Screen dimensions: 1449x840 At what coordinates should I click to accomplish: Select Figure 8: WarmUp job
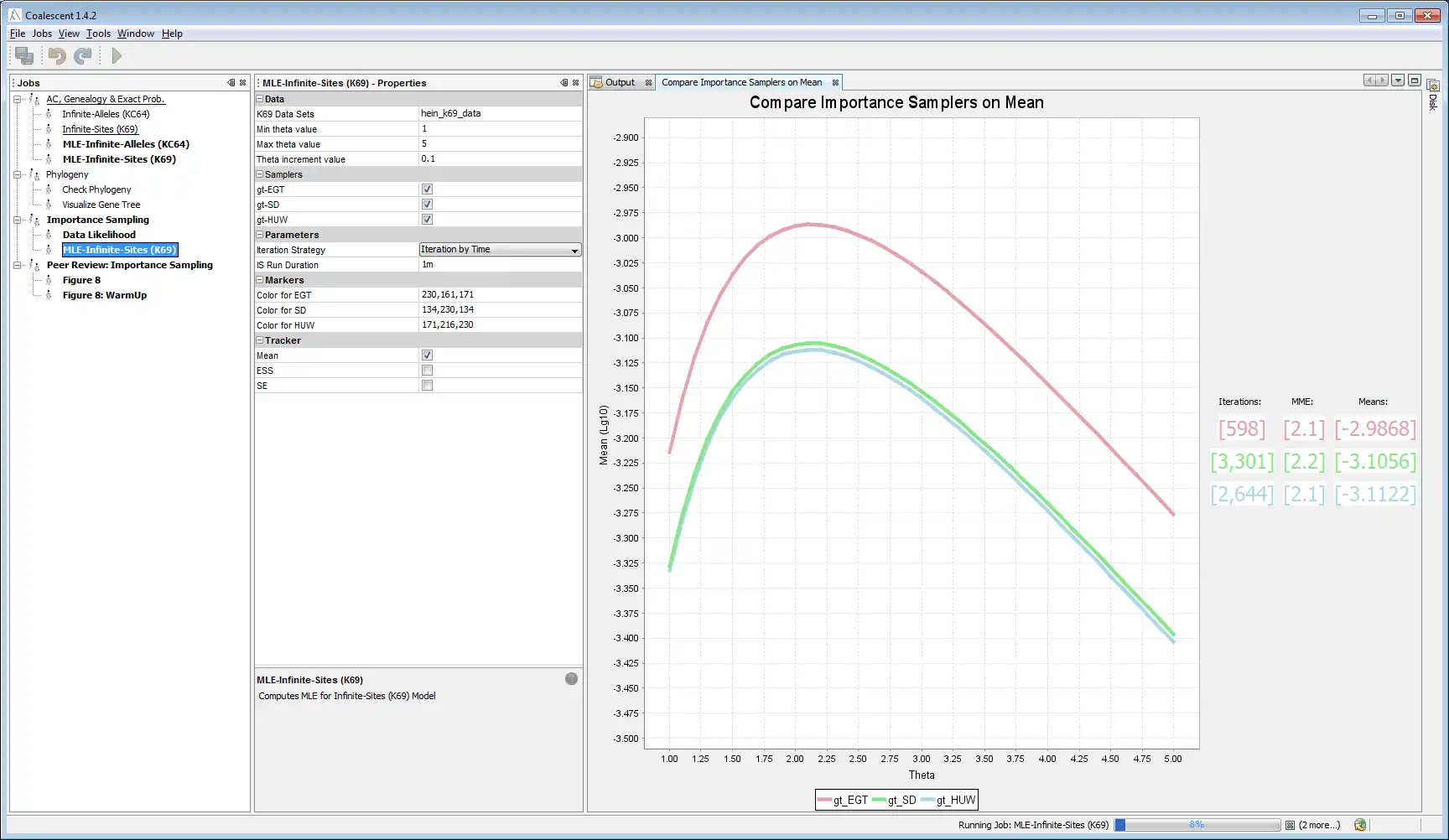pos(104,295)
